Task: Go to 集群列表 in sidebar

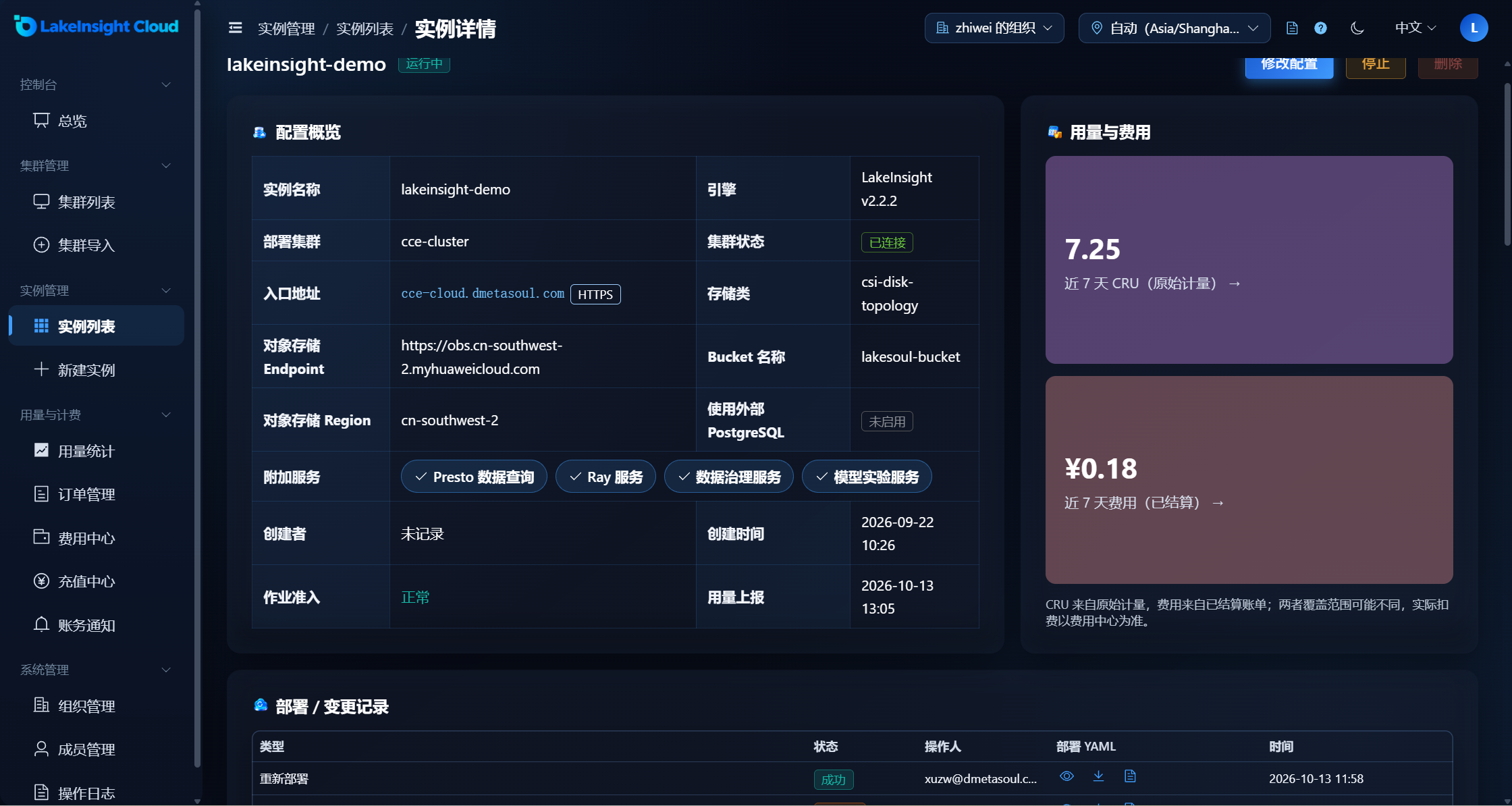Action: pos(96,202)
